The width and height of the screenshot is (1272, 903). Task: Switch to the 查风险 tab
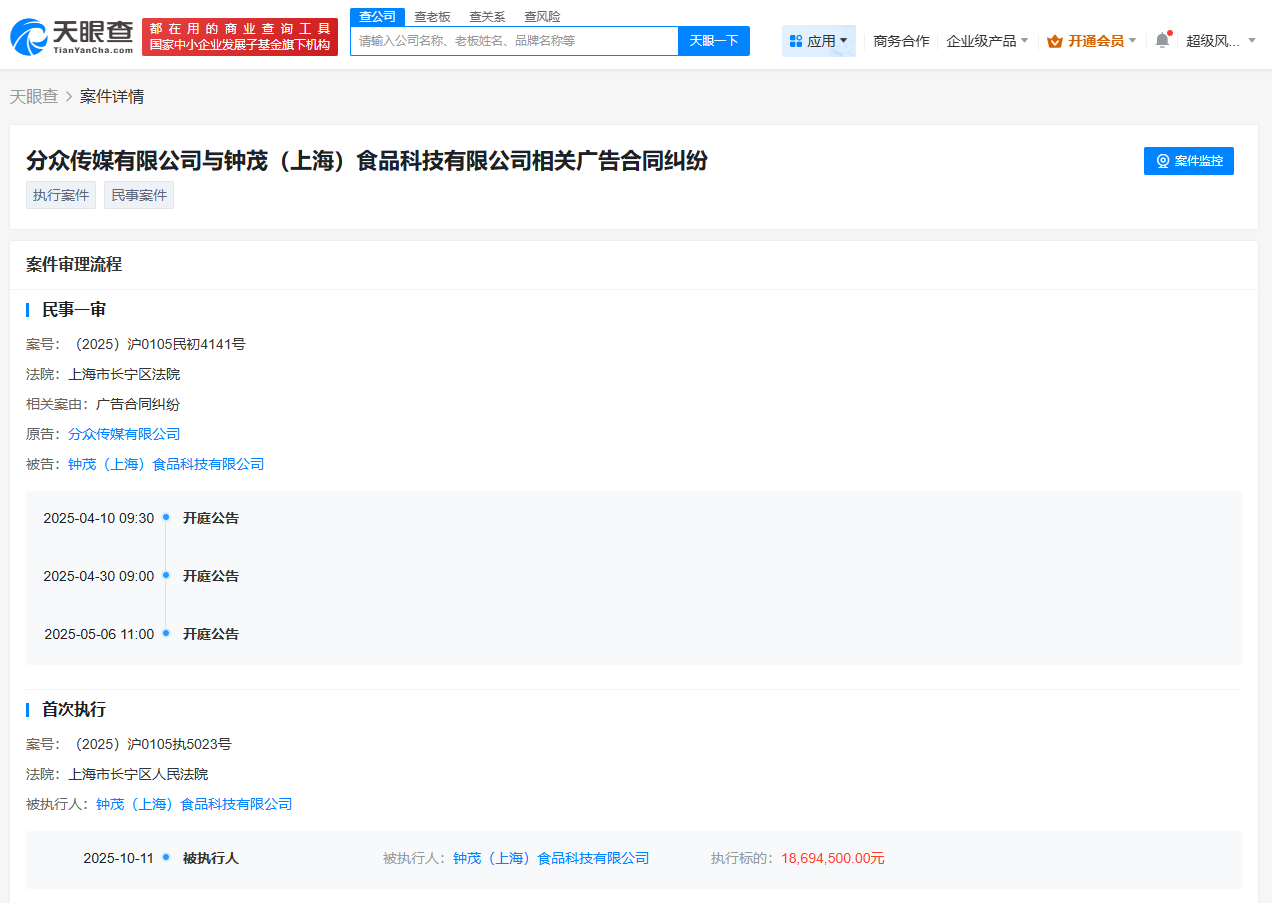tap(541, 16)
